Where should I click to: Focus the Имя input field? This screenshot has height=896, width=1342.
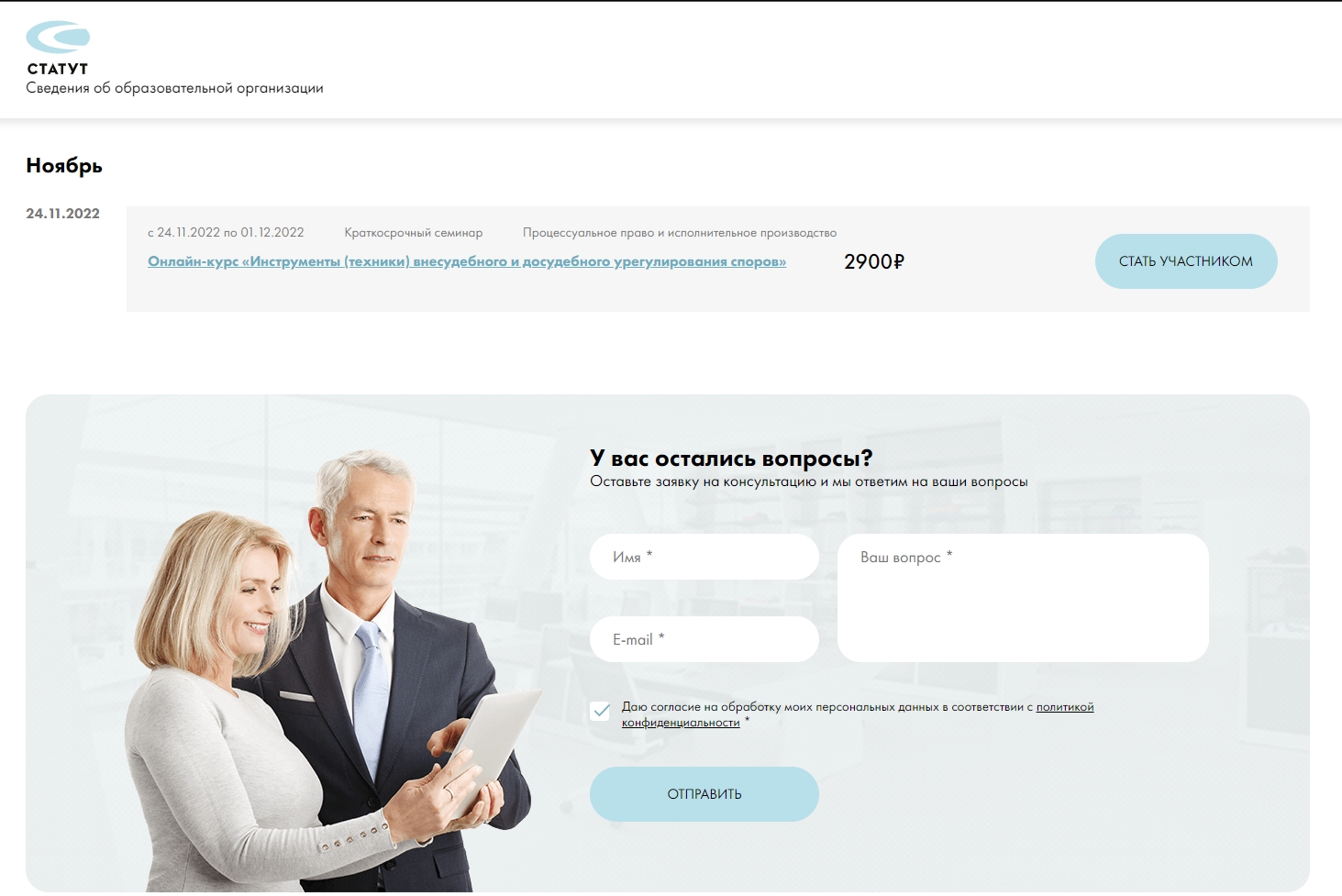click(x=704, y=557)
